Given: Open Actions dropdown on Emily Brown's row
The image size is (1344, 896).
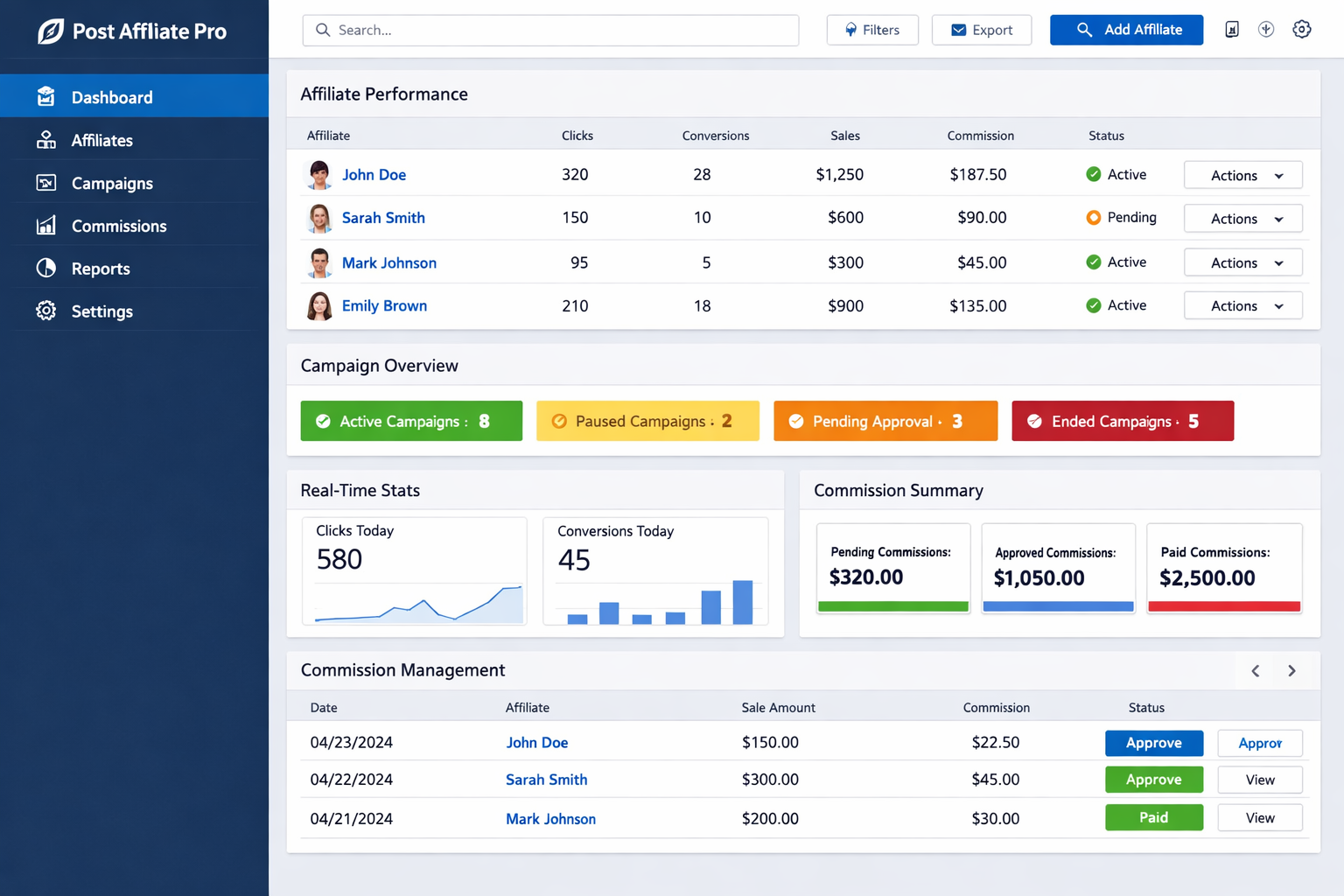Looking at the screenshot, I should point(1242,305).
